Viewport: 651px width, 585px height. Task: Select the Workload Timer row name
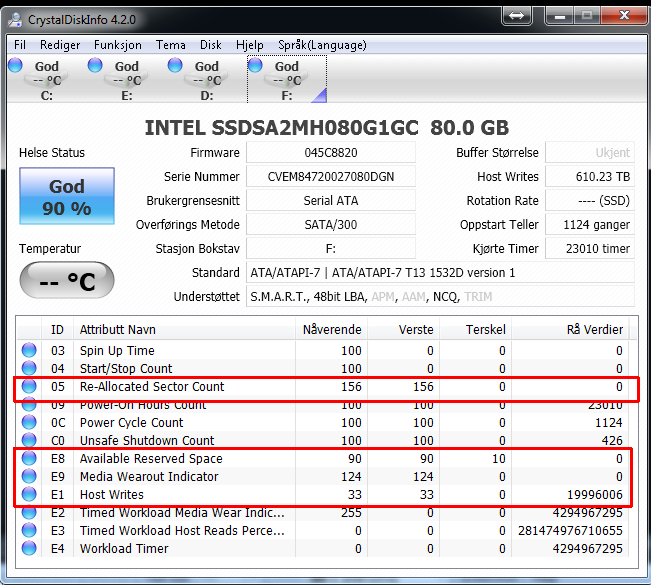click(124, 548)
